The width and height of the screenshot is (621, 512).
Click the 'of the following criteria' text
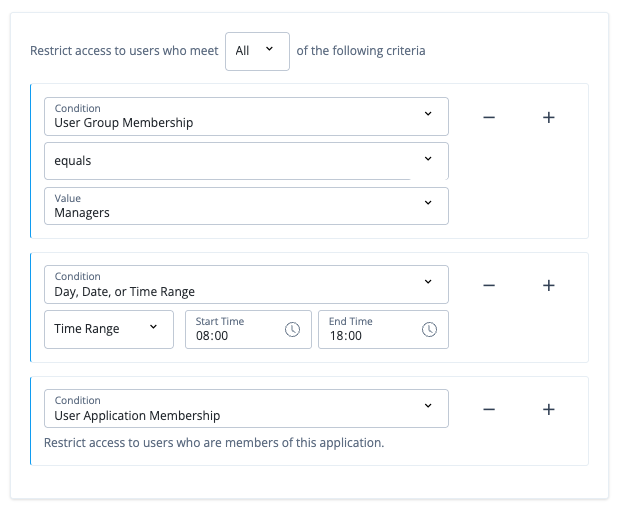(361, 51)
